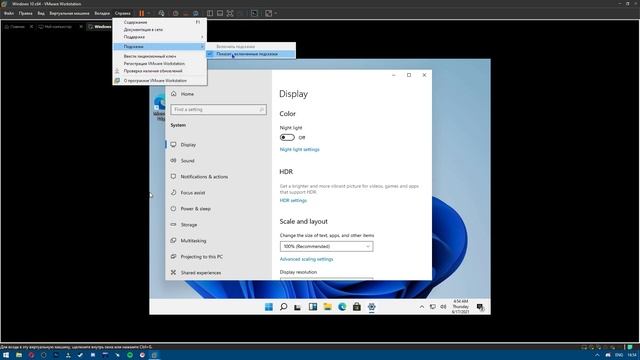This screenshot has width=640, height=360.
Task: Open the 100% (Recommended) scale dropdown
Action: tap(327, 247)
